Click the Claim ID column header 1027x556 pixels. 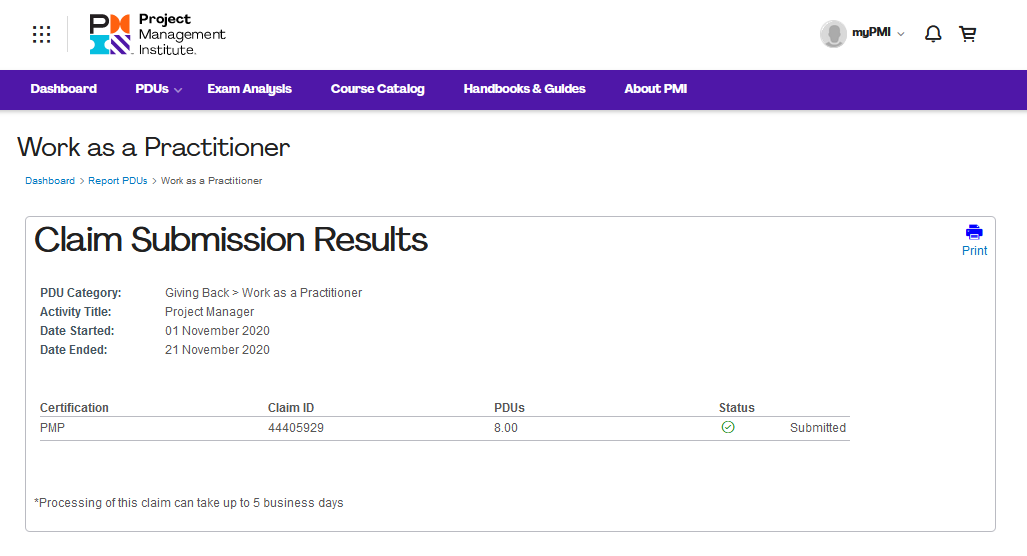pyautogui.click(x=291, y=407)
